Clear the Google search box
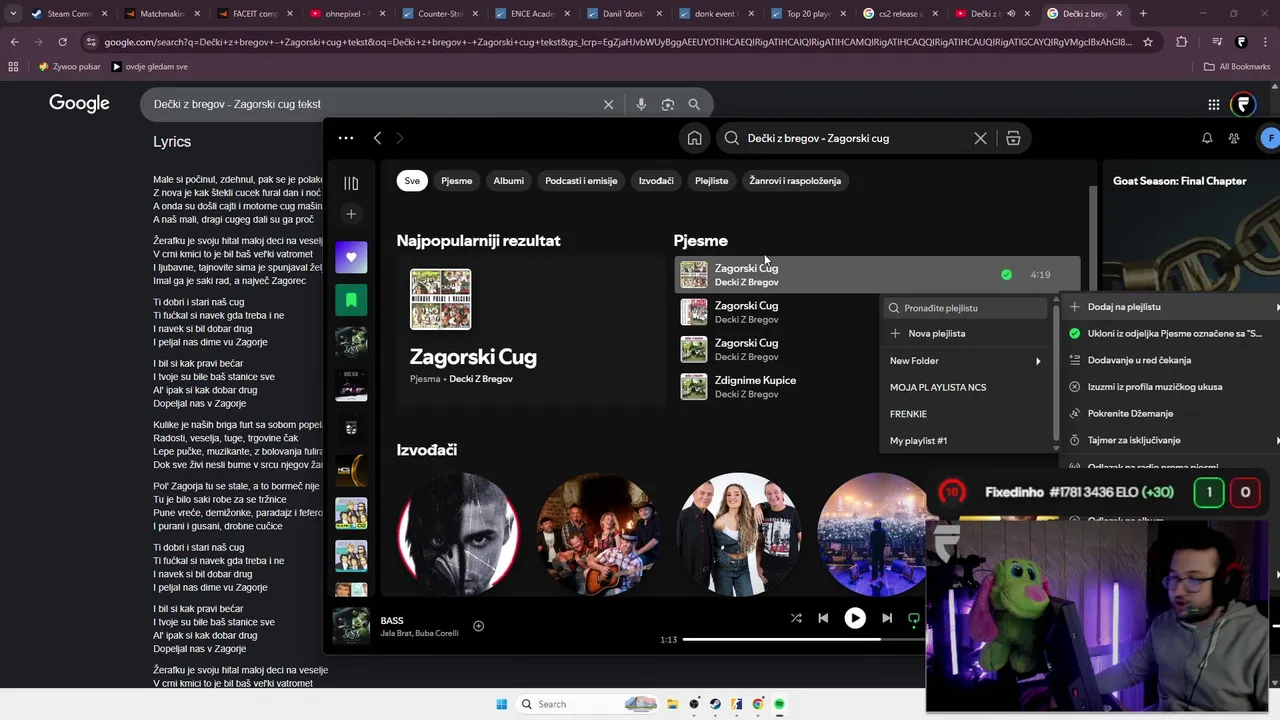 coord(608,104)
